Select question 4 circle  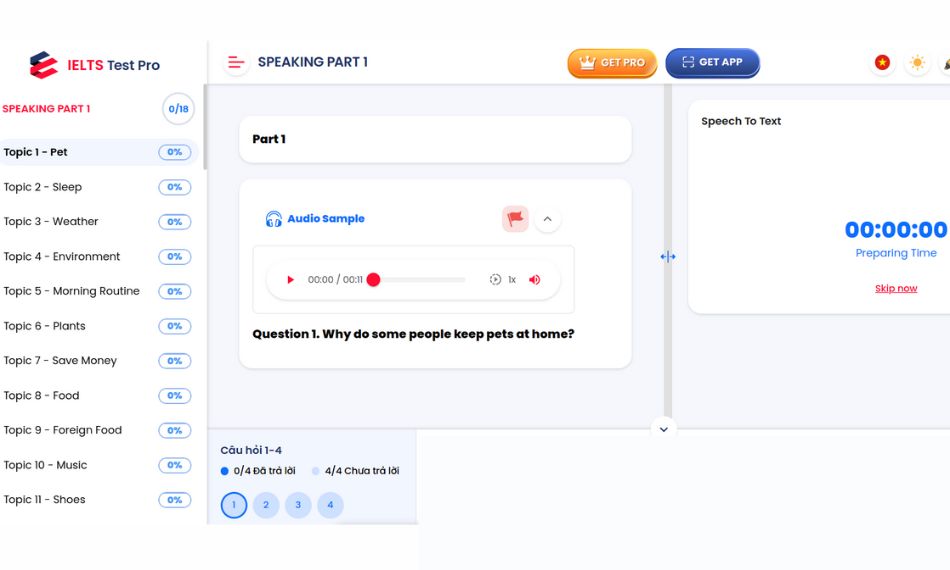click(x=330, y=505)
